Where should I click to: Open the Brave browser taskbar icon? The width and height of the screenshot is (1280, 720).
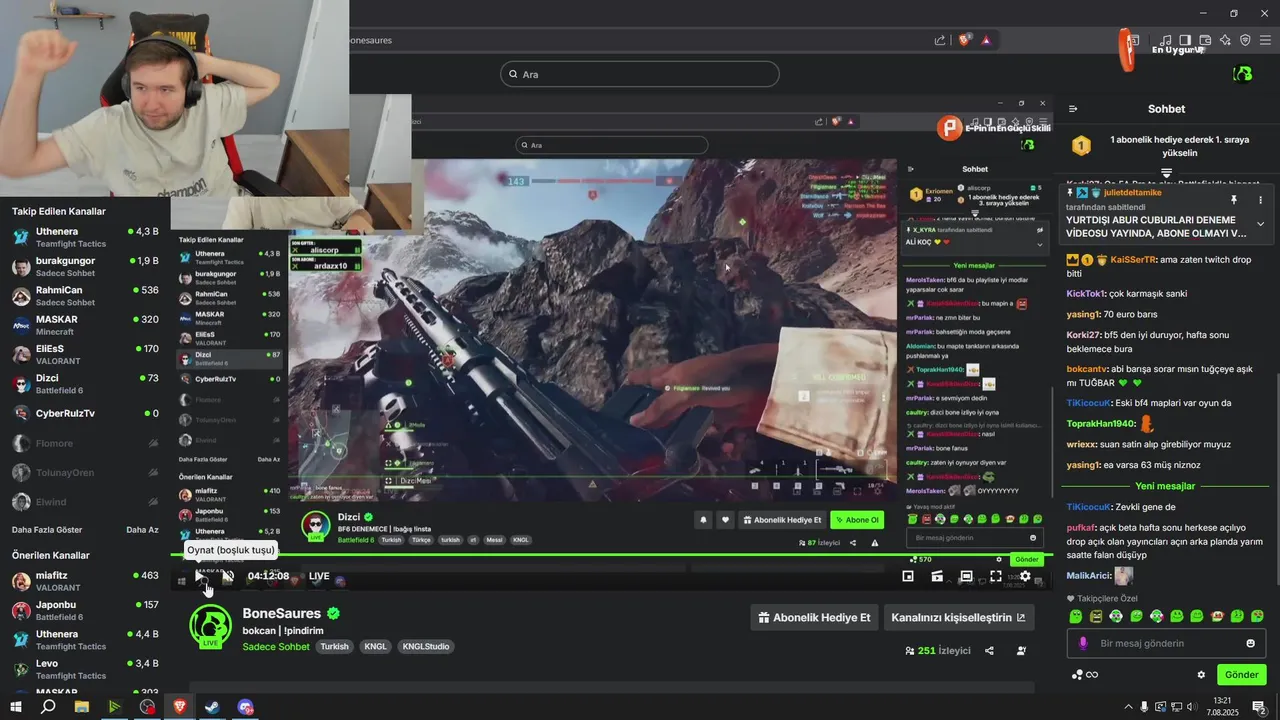click(180, 707)
